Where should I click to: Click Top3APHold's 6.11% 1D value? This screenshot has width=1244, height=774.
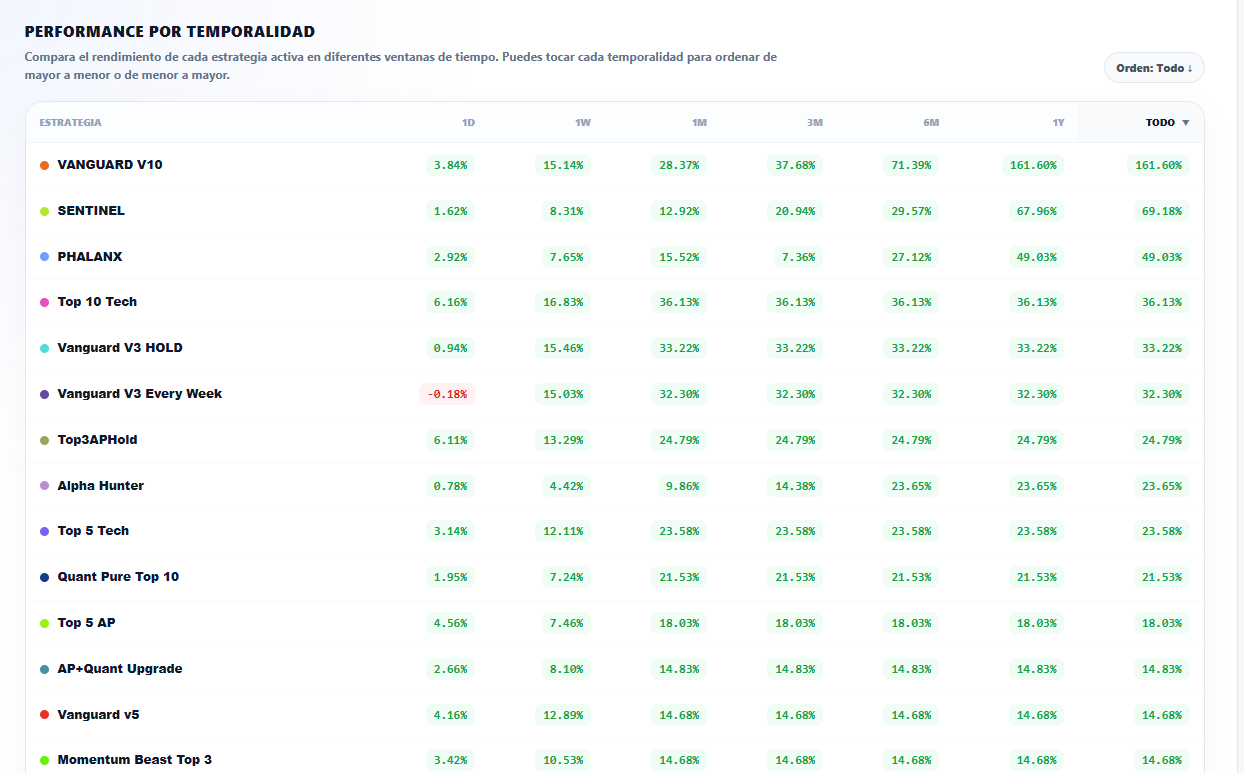click(451, 440)
